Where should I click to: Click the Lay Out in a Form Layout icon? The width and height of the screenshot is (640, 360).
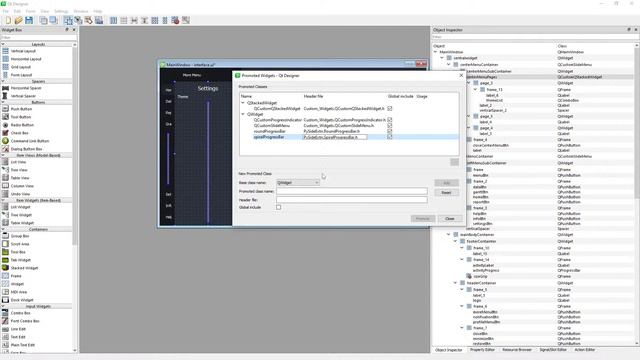tap(165, 20)
